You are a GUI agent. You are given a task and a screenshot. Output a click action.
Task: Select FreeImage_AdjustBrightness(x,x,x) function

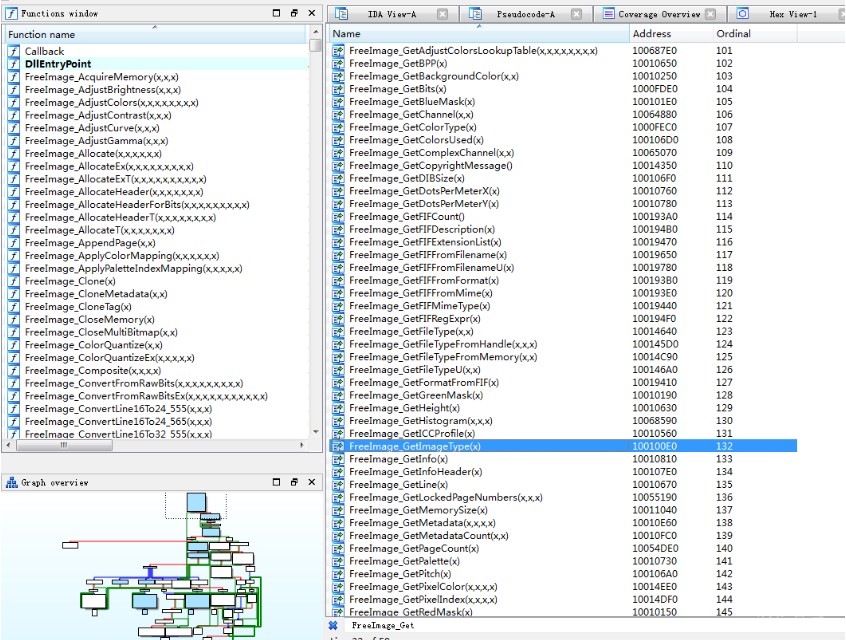[x=103, y=90]
